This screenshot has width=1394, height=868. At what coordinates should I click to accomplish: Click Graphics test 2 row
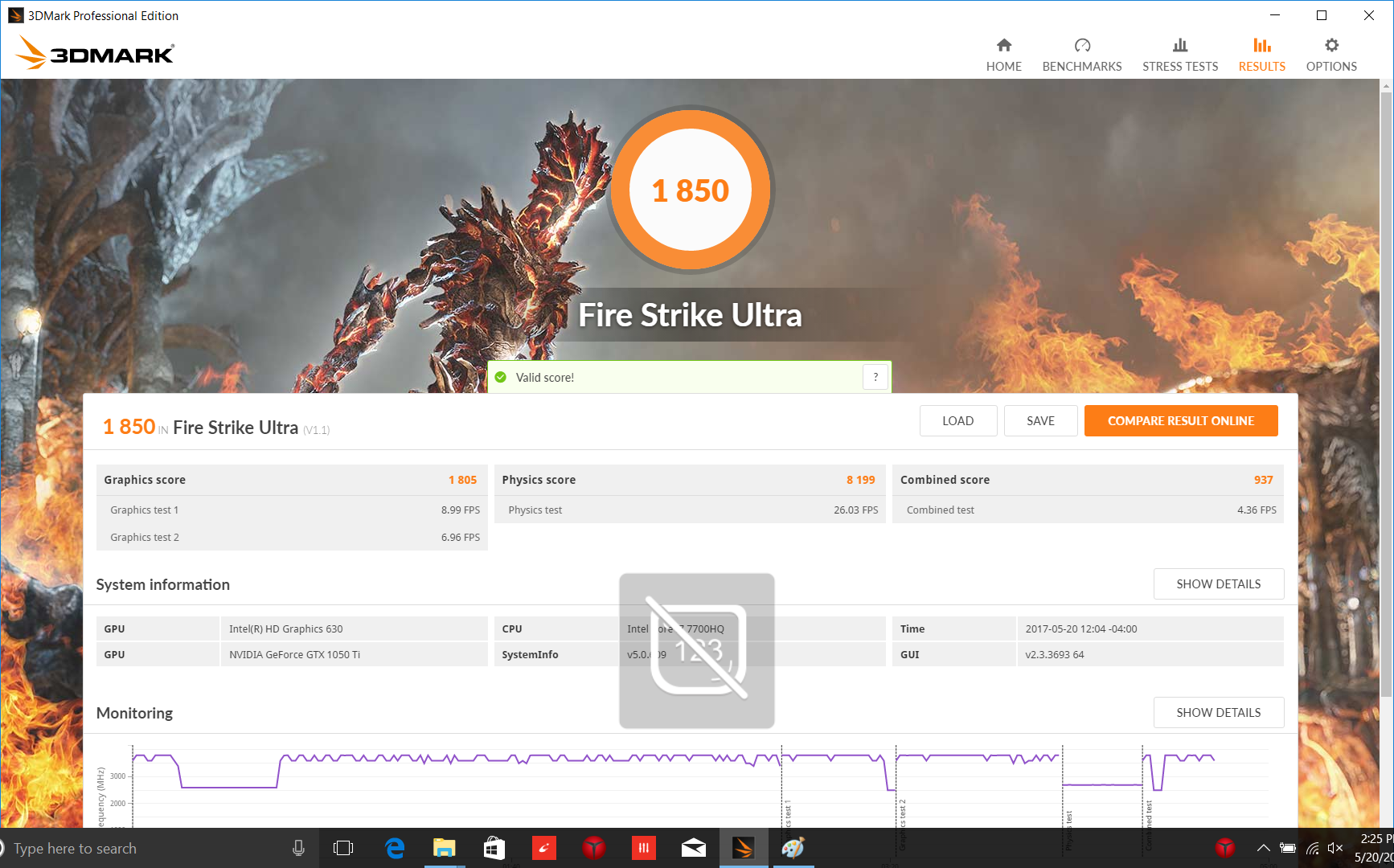pyautogui.click(x=292, y=537)
